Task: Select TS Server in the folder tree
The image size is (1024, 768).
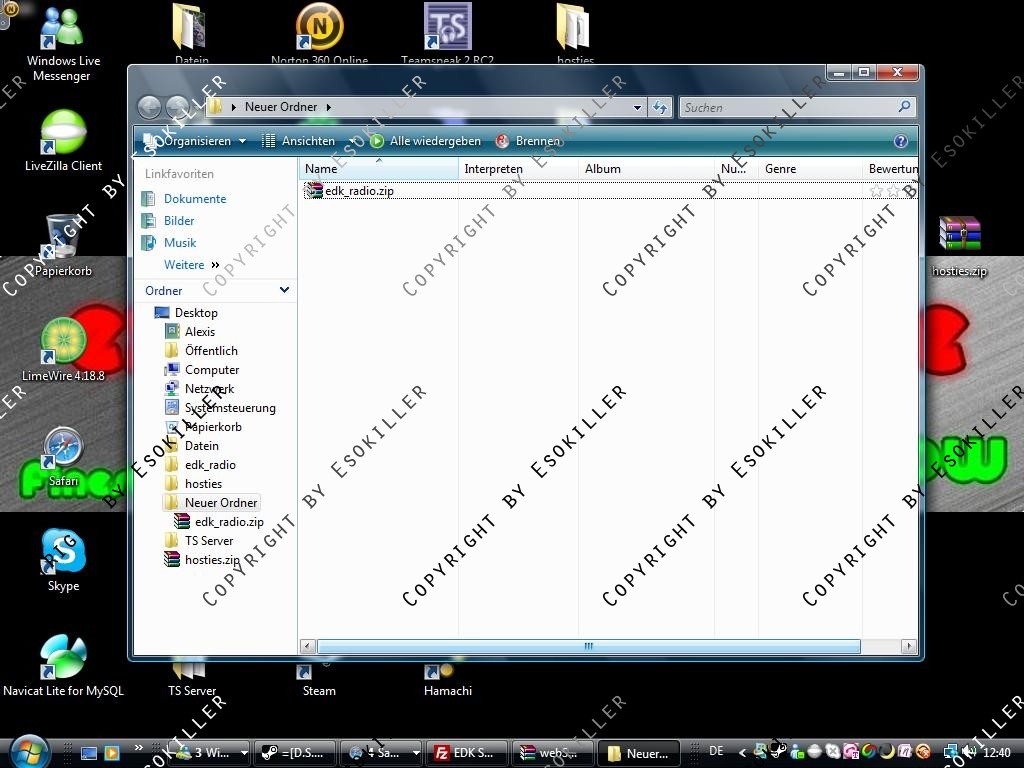Action: (x=208, y=541)
